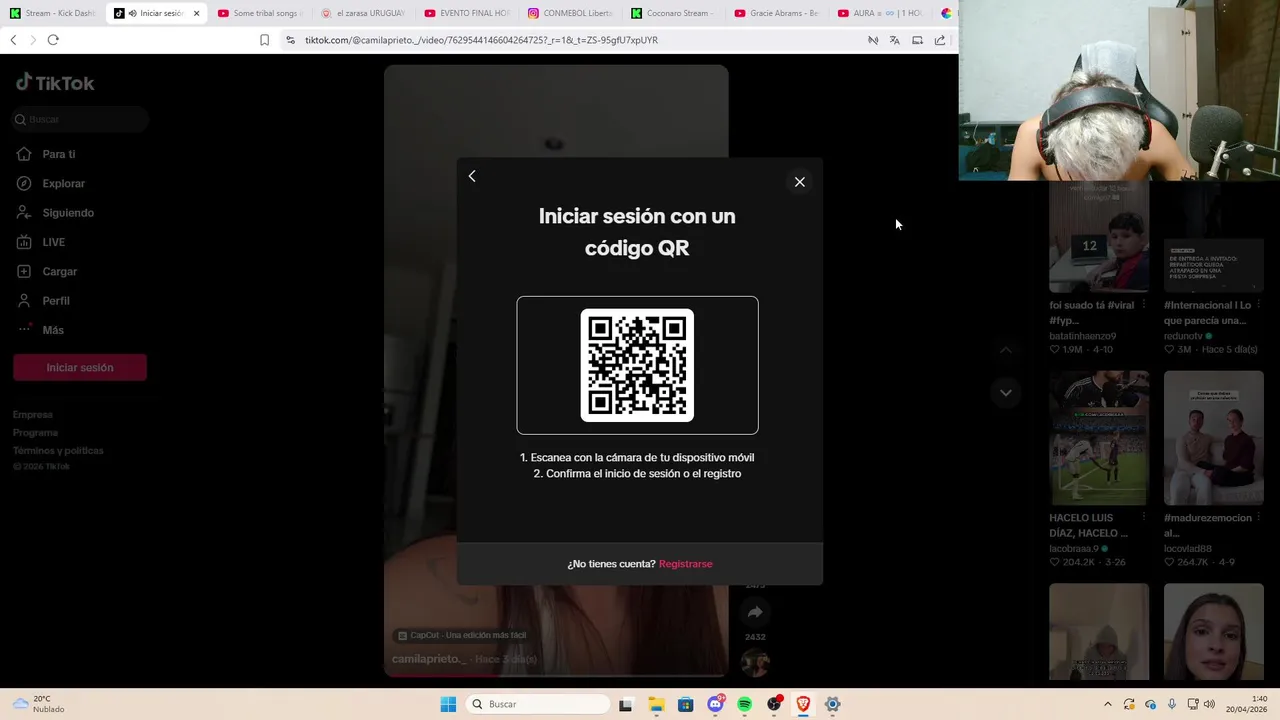
Task: Open options for HACELO LUIS DÍAZ video
Action: tap(1142, 518)
